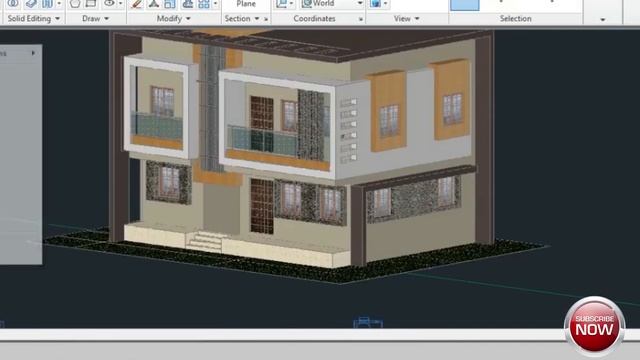Click the highlighted blue Selection button
The width and height of the screenshot is (640, 360).
click(464, 5)
